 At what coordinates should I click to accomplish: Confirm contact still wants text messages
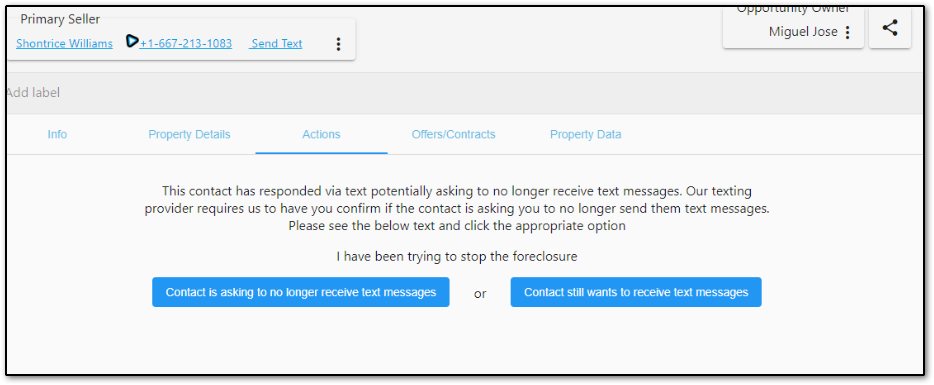click(636, 292)
